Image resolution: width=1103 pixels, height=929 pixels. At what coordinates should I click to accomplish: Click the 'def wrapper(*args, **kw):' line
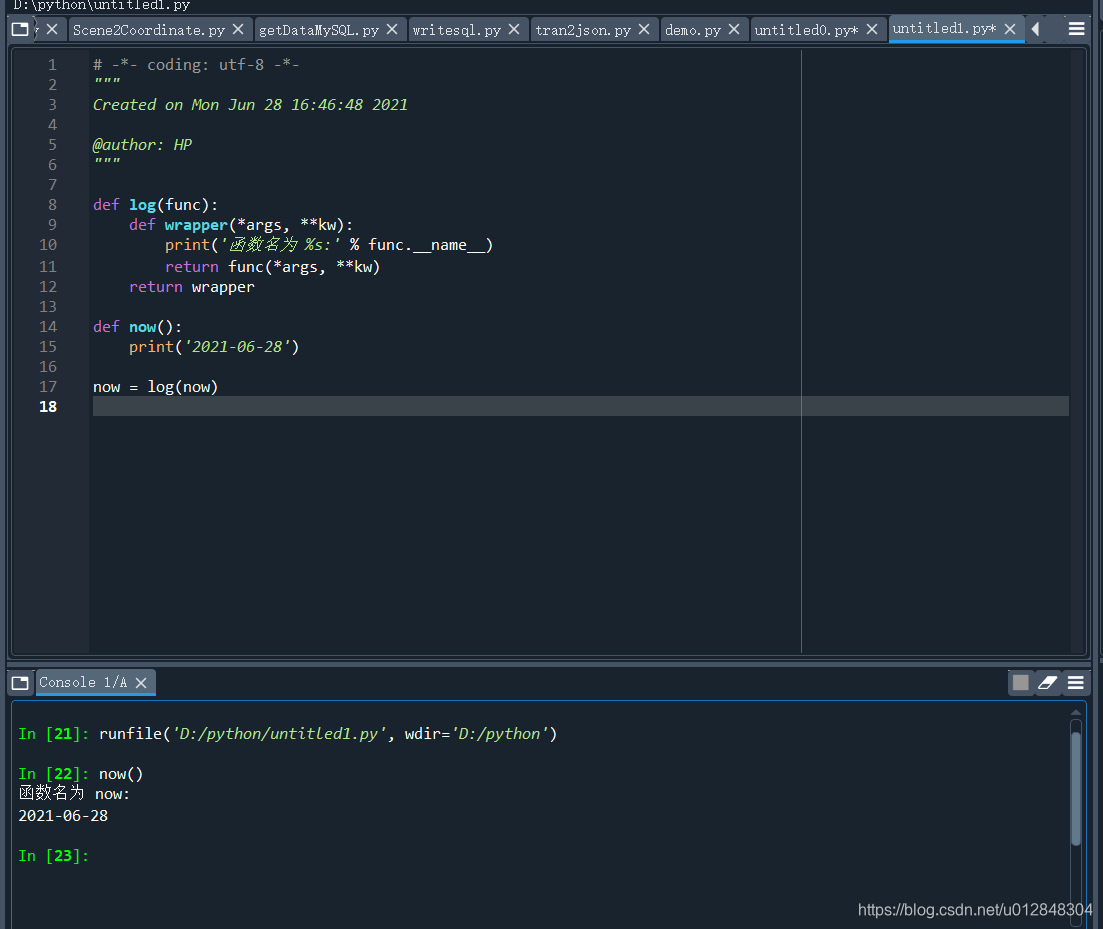[x=241, y=225]
